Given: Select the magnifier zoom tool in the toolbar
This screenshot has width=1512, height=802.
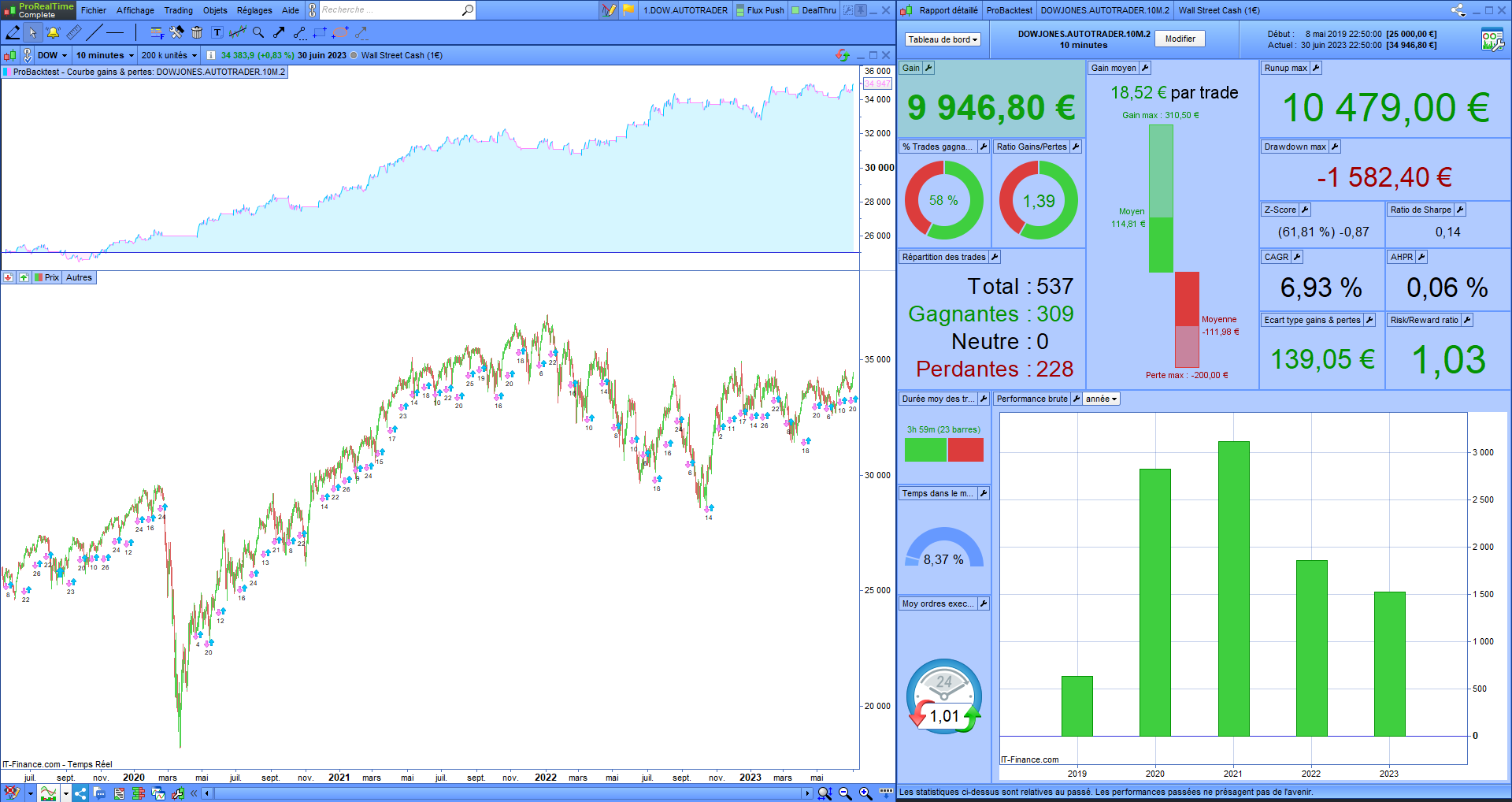Looking at the screenshot, I should pyautogui.click(x=258, y=32).
